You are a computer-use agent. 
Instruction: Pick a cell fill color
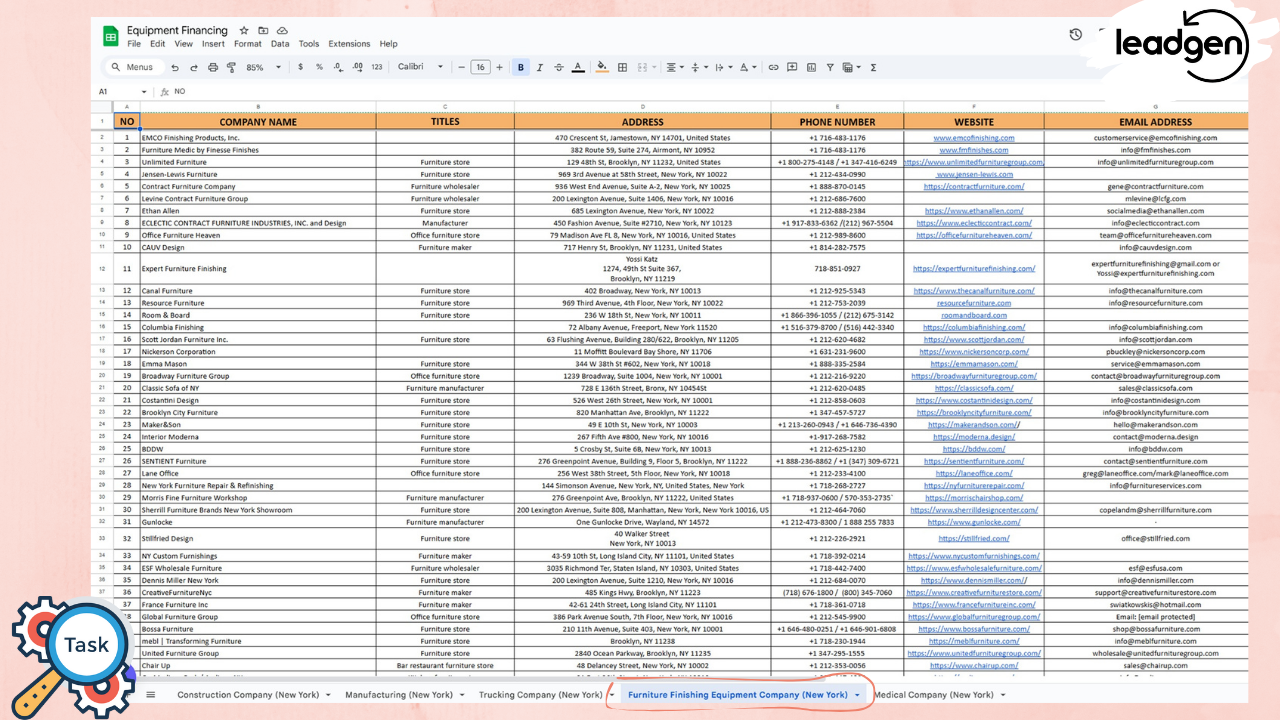[x=601, y=68]
